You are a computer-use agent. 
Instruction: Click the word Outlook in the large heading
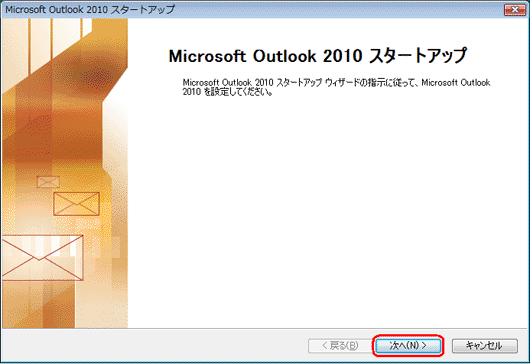click(x=284, y=56)
